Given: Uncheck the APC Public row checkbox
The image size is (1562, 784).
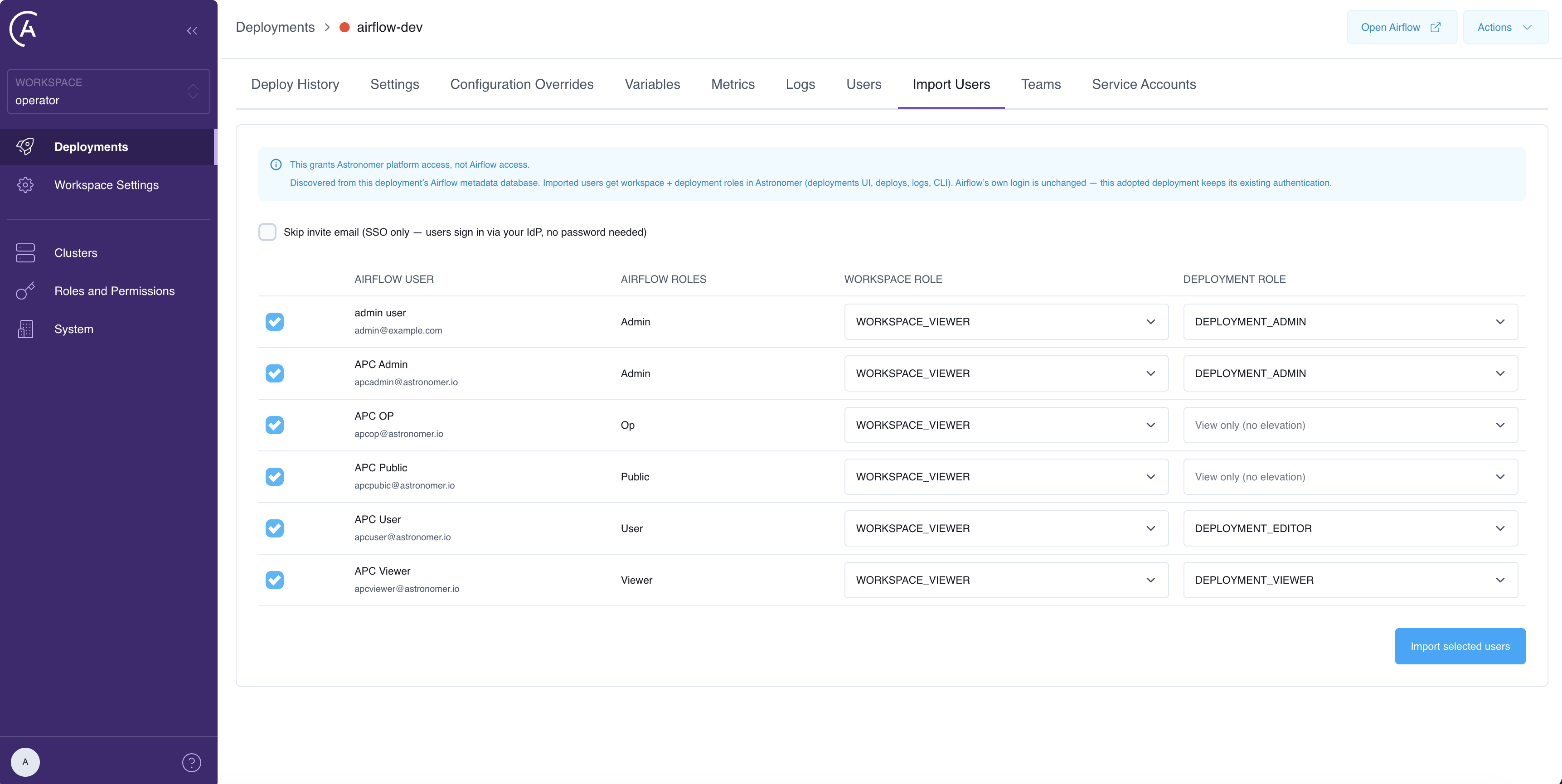Looking at the screenshot, I should [x=275, y=477].
